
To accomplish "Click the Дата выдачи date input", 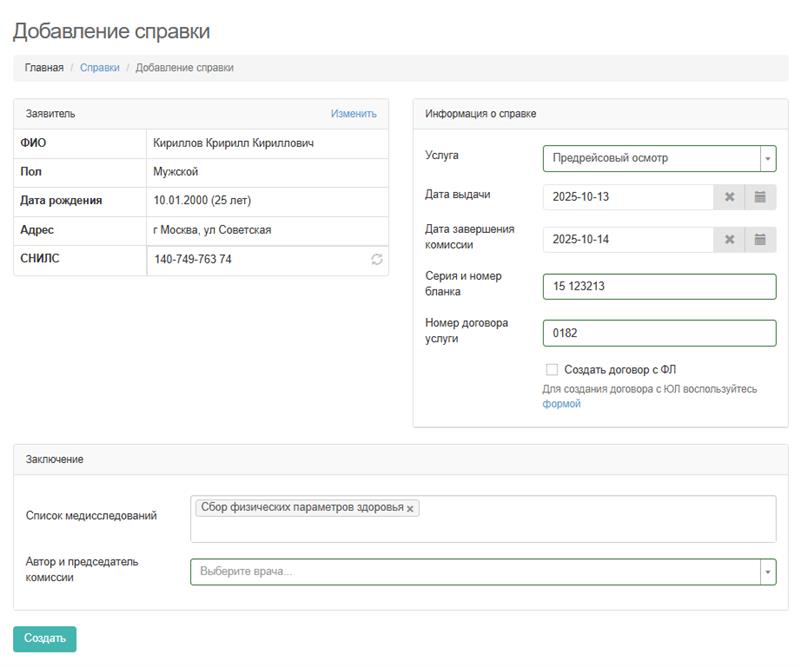I will click(x=627, y=197).
